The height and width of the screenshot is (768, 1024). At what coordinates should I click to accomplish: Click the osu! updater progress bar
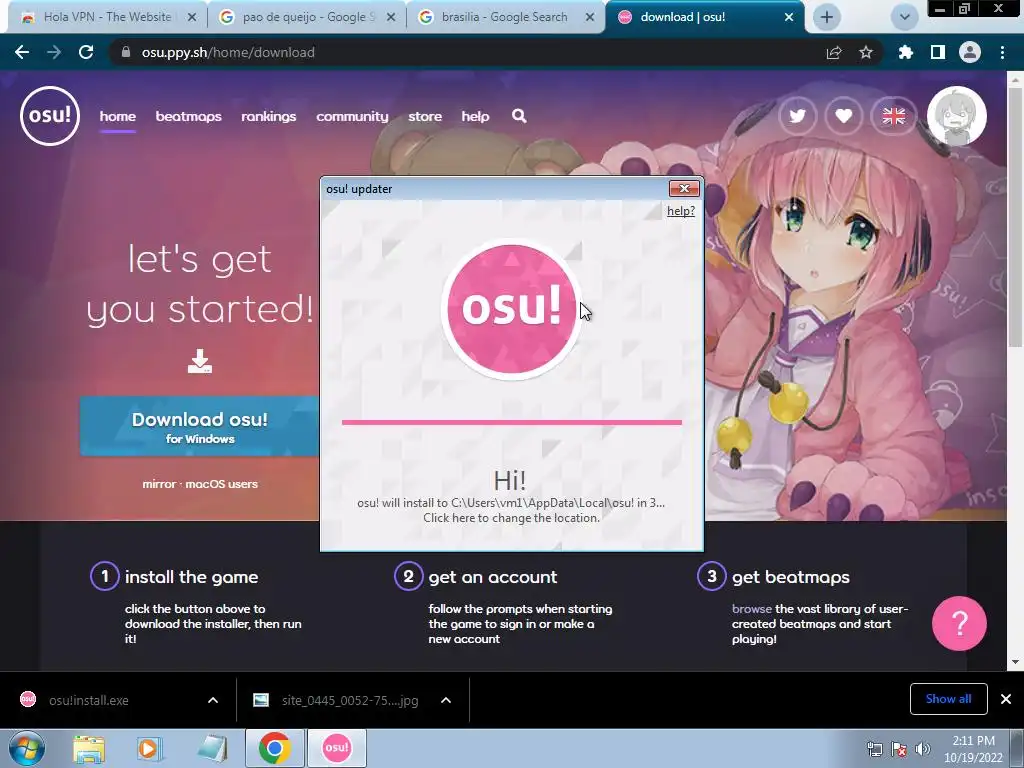click(511, 423)
